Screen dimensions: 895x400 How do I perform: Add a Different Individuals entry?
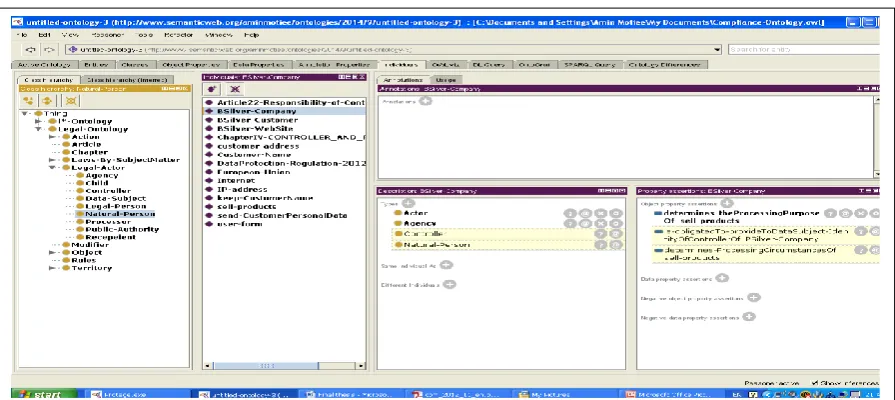point(450,284)
